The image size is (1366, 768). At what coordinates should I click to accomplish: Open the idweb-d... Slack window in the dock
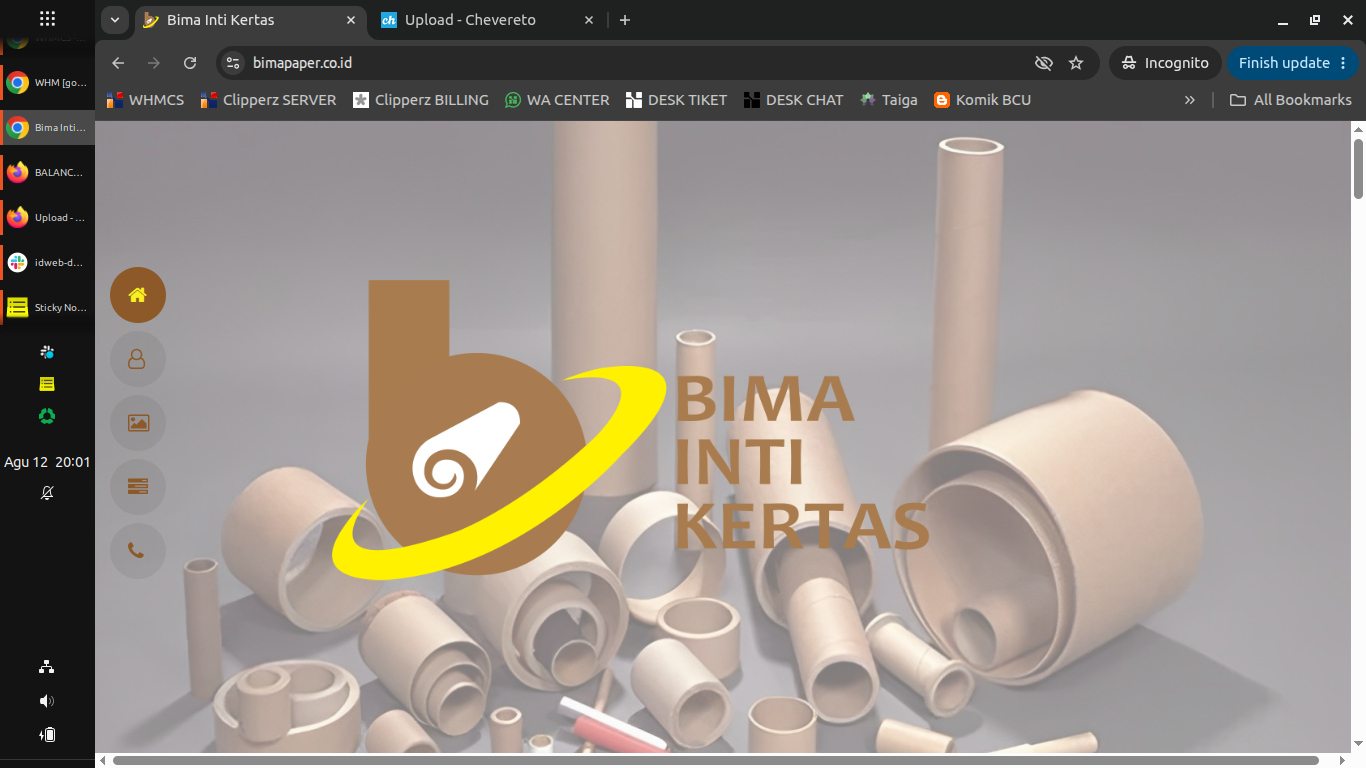click(x=47, y=263)
